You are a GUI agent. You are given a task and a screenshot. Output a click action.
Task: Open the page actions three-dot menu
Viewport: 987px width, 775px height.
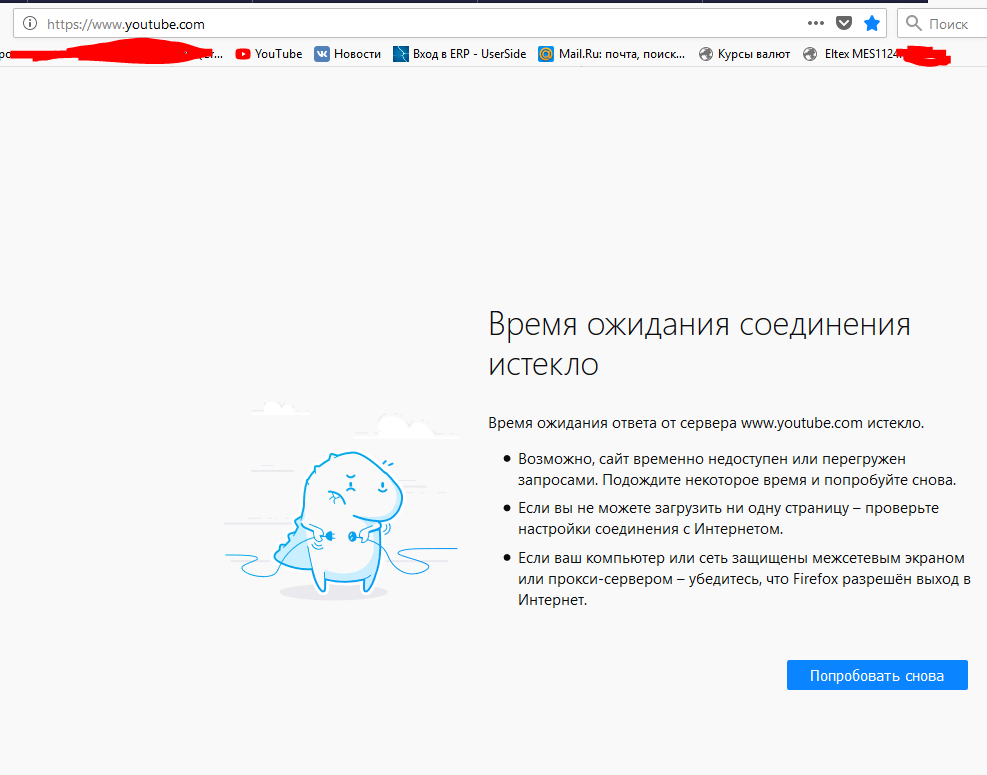(816, 23)
